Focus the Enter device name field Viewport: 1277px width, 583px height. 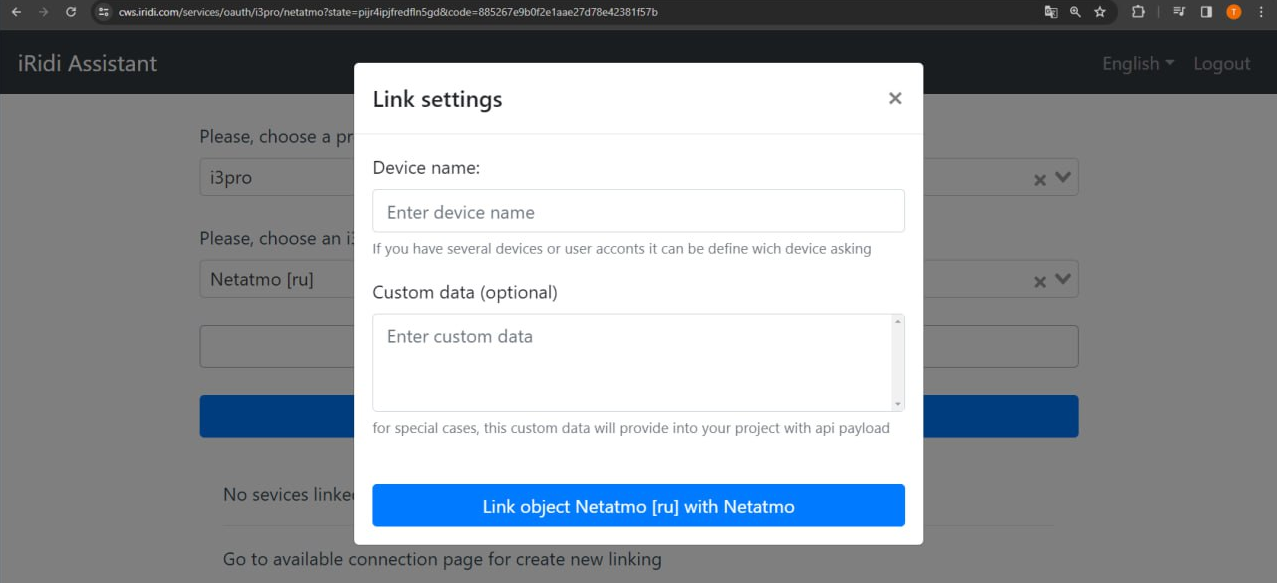tap(638, 212)
